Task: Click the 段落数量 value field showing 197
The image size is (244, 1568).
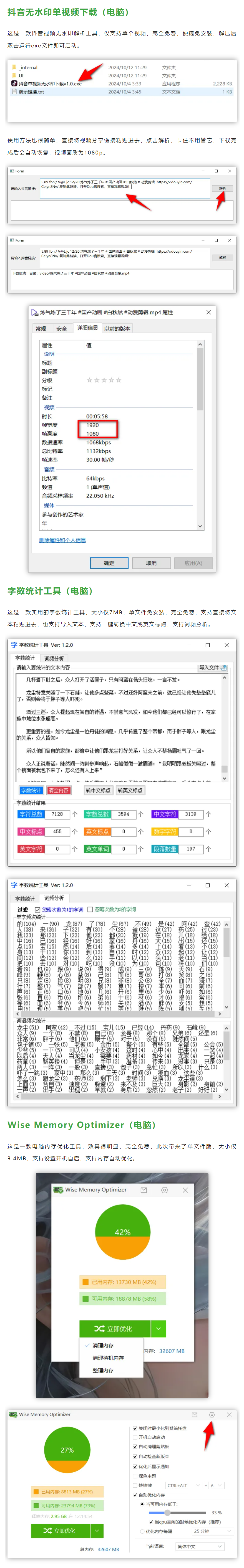Action: pyautogui.click(x=191, y=849)
